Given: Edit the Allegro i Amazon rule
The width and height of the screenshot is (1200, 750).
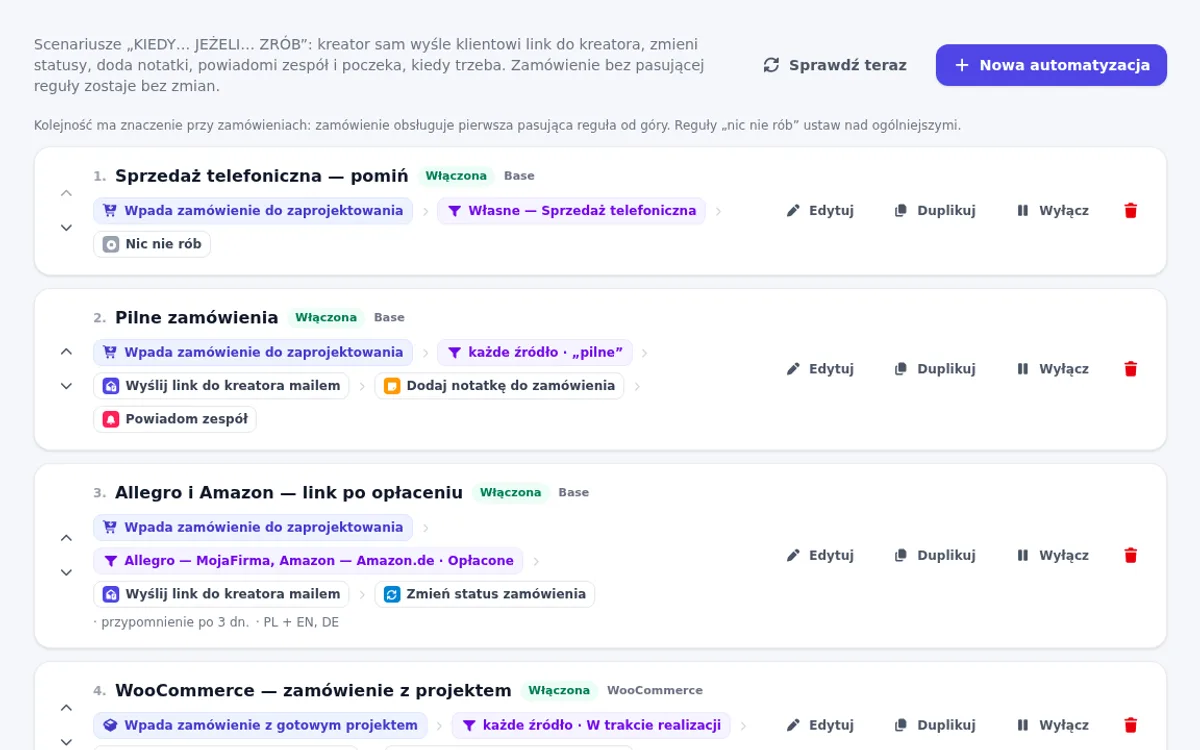Looking at the screenshot, I should tap(820, 555).
